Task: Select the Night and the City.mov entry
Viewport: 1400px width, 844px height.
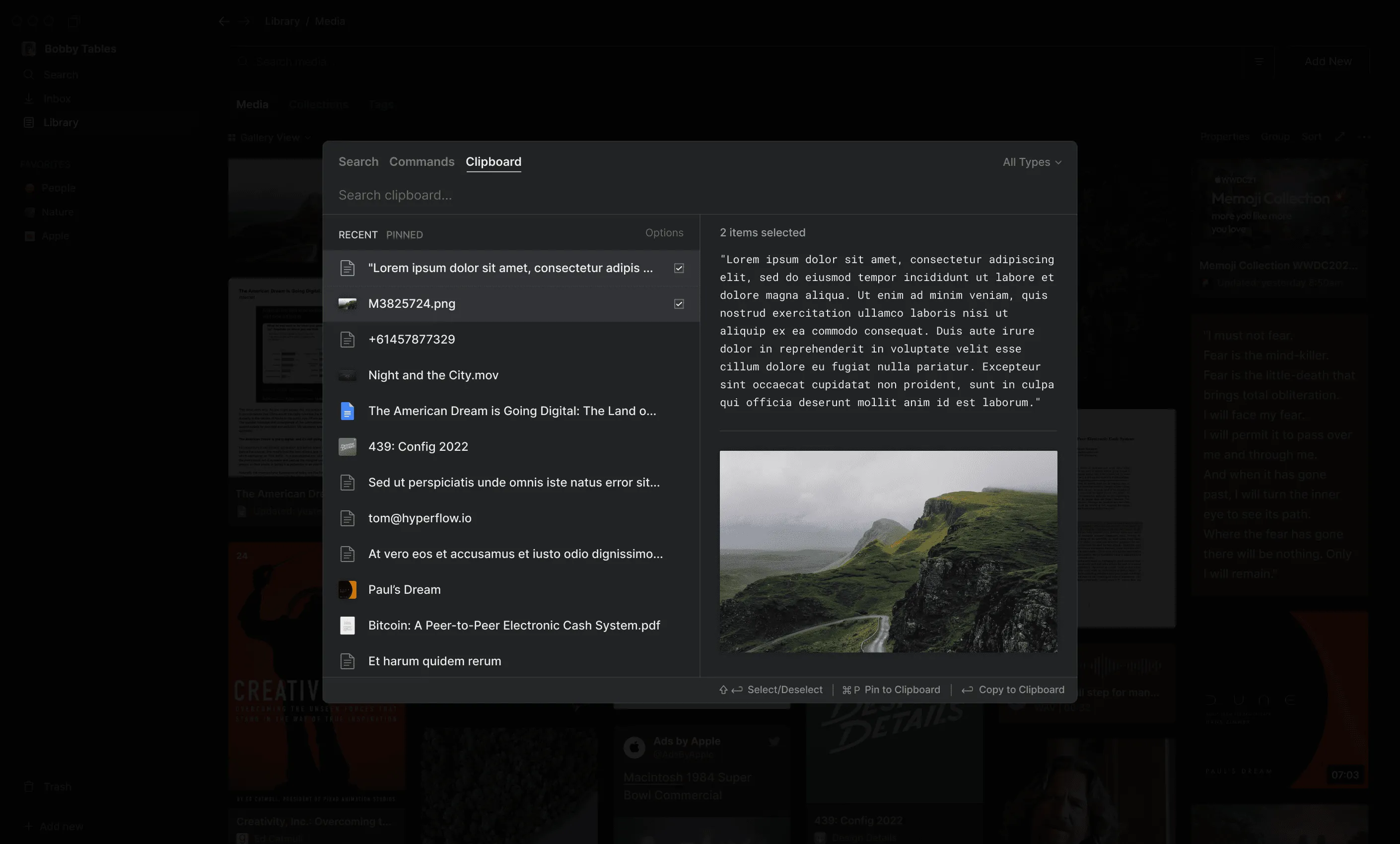Action: click(511, 376)
